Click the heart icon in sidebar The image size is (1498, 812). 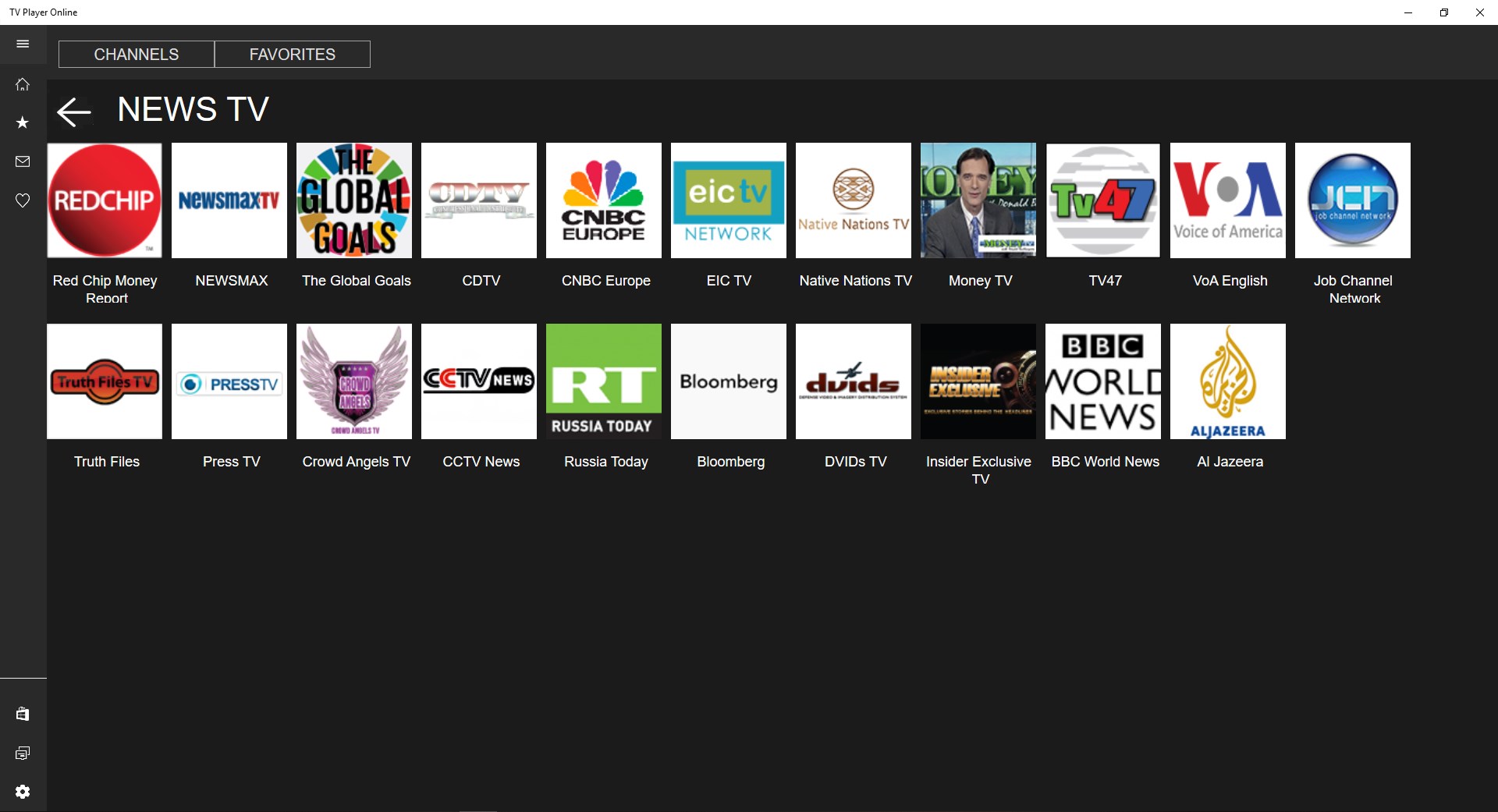click(x=23, y=200)
